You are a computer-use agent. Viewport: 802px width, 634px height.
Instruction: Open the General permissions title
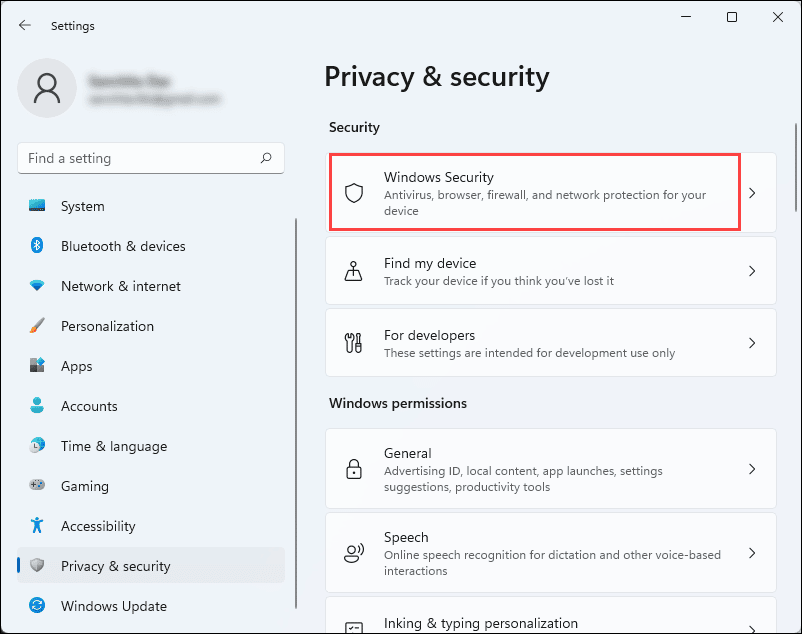point(408,453)
